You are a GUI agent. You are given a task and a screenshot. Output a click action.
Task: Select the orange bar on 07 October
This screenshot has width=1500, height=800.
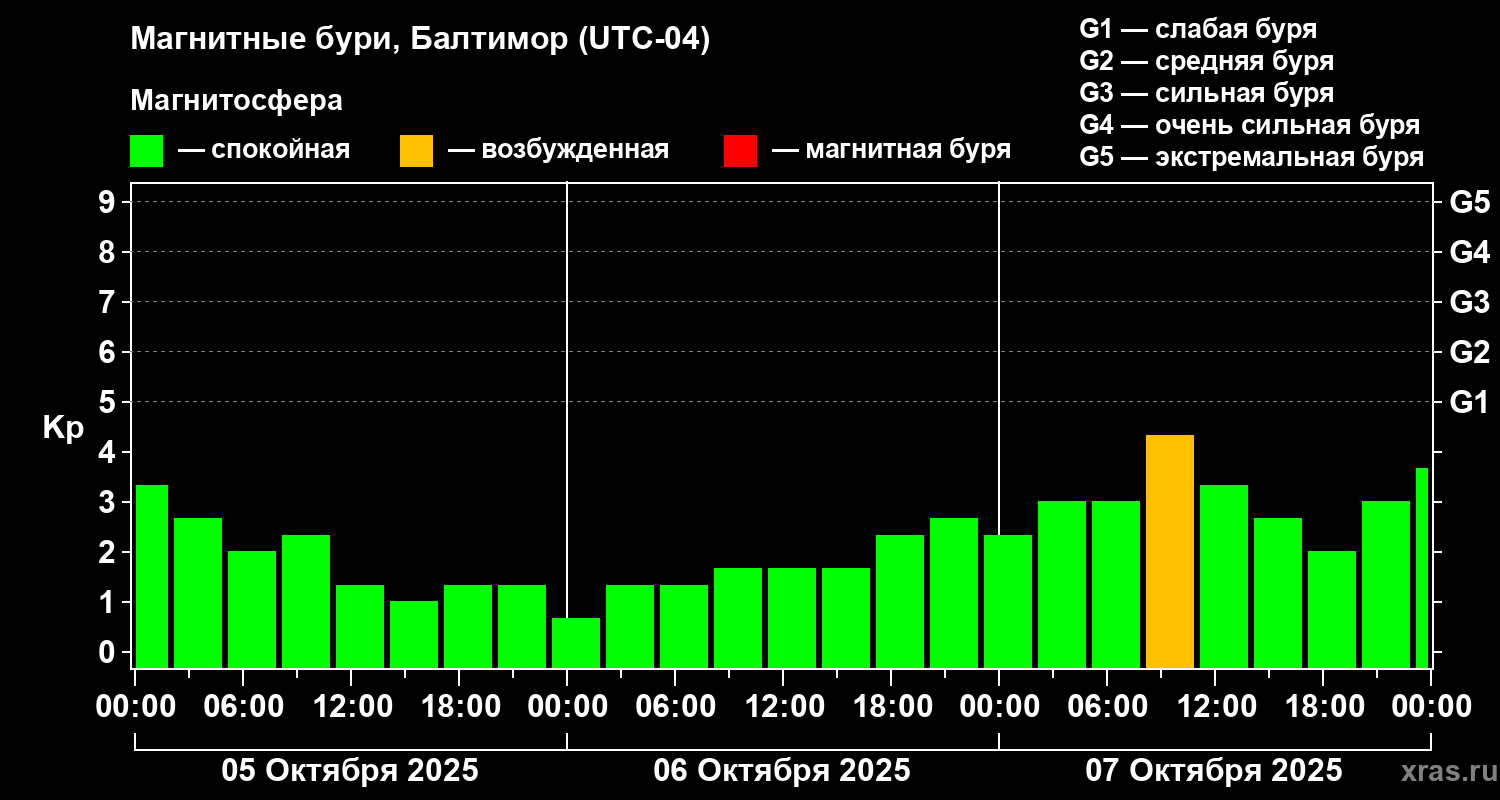click(1170, 552)
